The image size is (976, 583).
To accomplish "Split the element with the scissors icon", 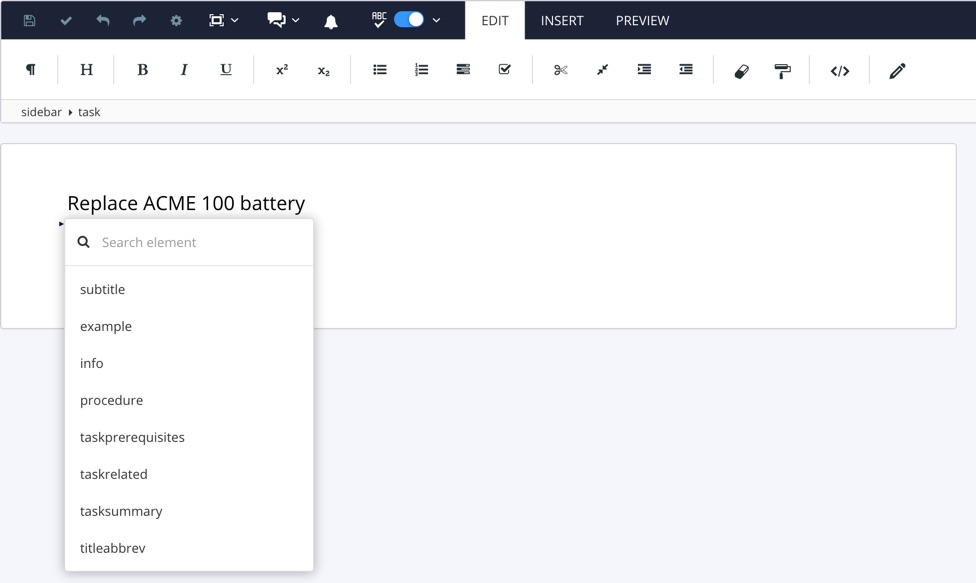I will click(560, 70).
